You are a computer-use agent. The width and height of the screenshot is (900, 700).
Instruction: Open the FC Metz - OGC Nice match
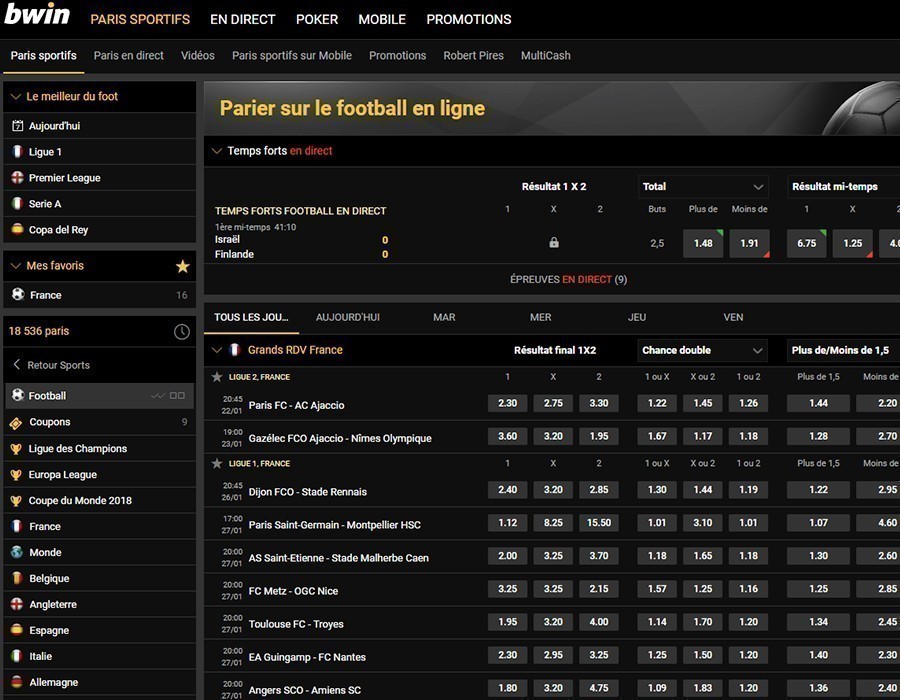point(293,591)
